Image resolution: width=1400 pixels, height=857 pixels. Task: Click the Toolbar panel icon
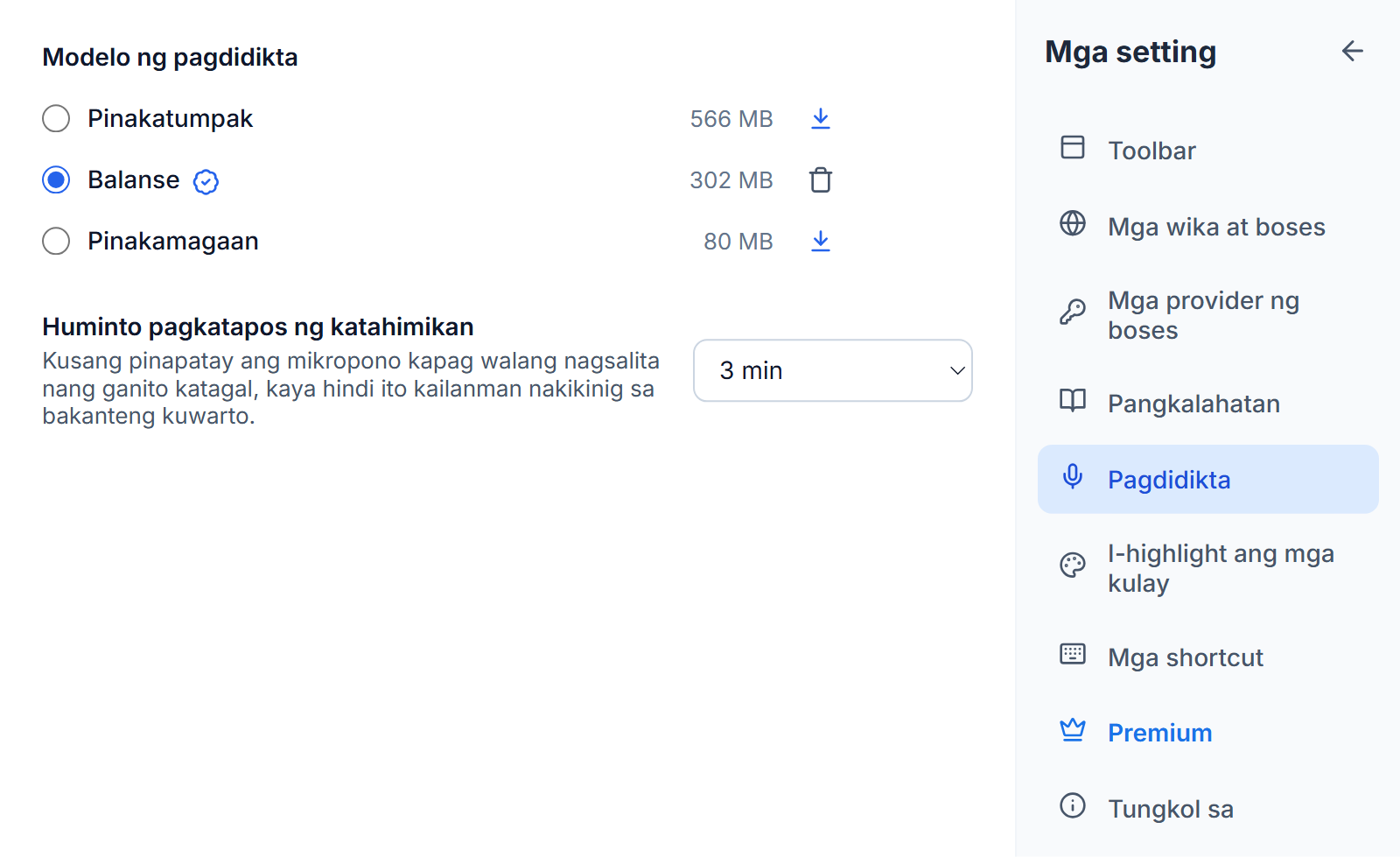1073,147
